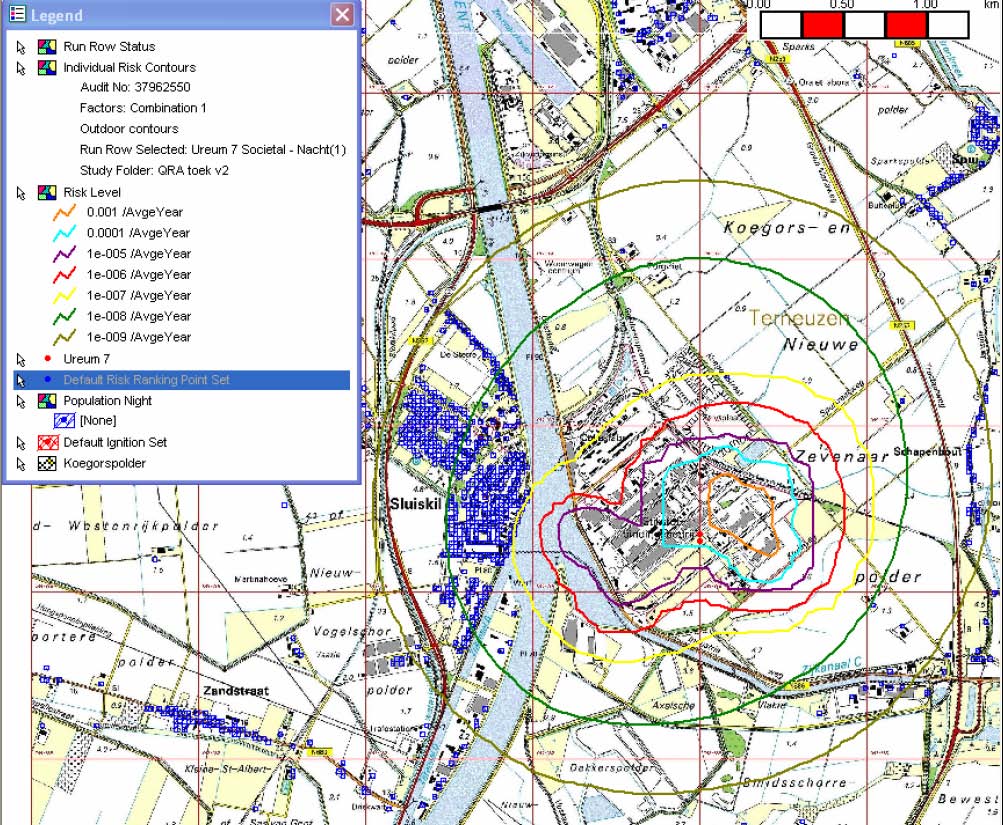Click the Vogelschor label on the map
Viewport: 1003px width, 825px height.
(352, 632)
